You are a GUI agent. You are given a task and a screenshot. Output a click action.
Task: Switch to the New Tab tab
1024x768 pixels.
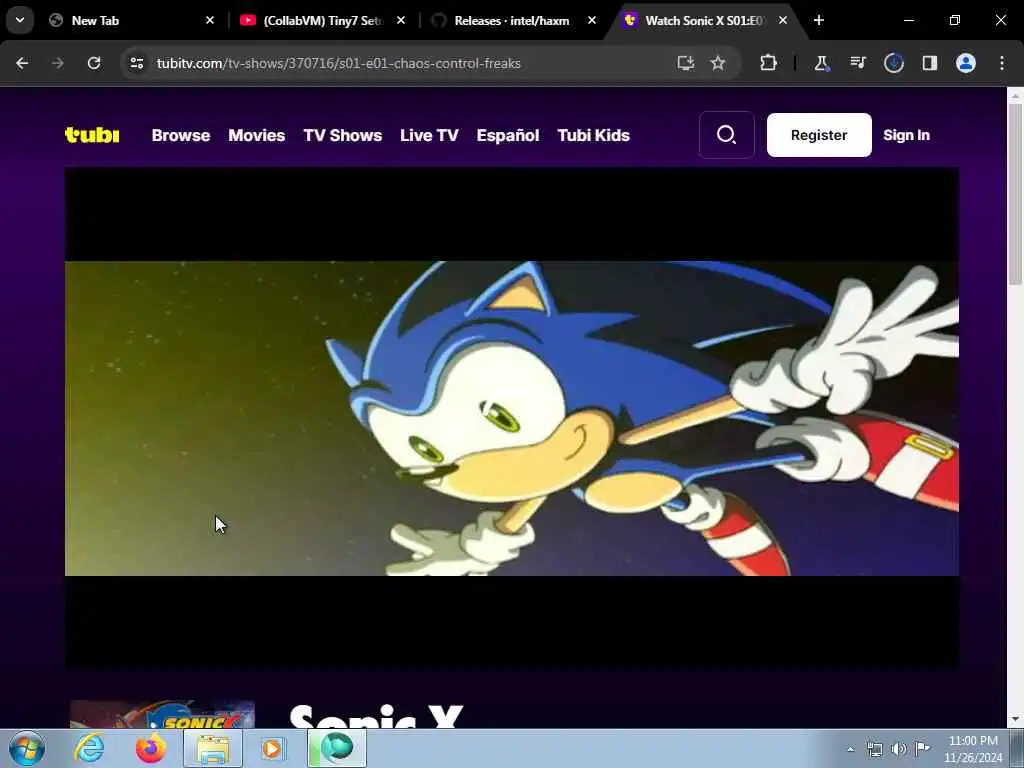tap(129, 20)
